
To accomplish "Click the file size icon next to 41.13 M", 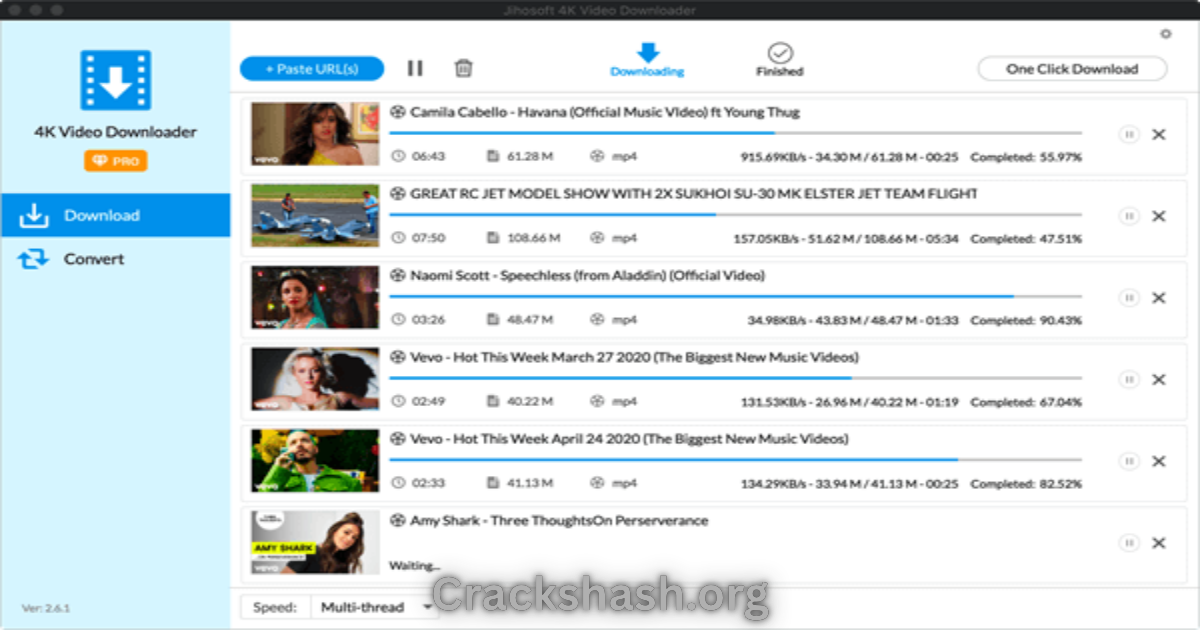I will [493, 484].
